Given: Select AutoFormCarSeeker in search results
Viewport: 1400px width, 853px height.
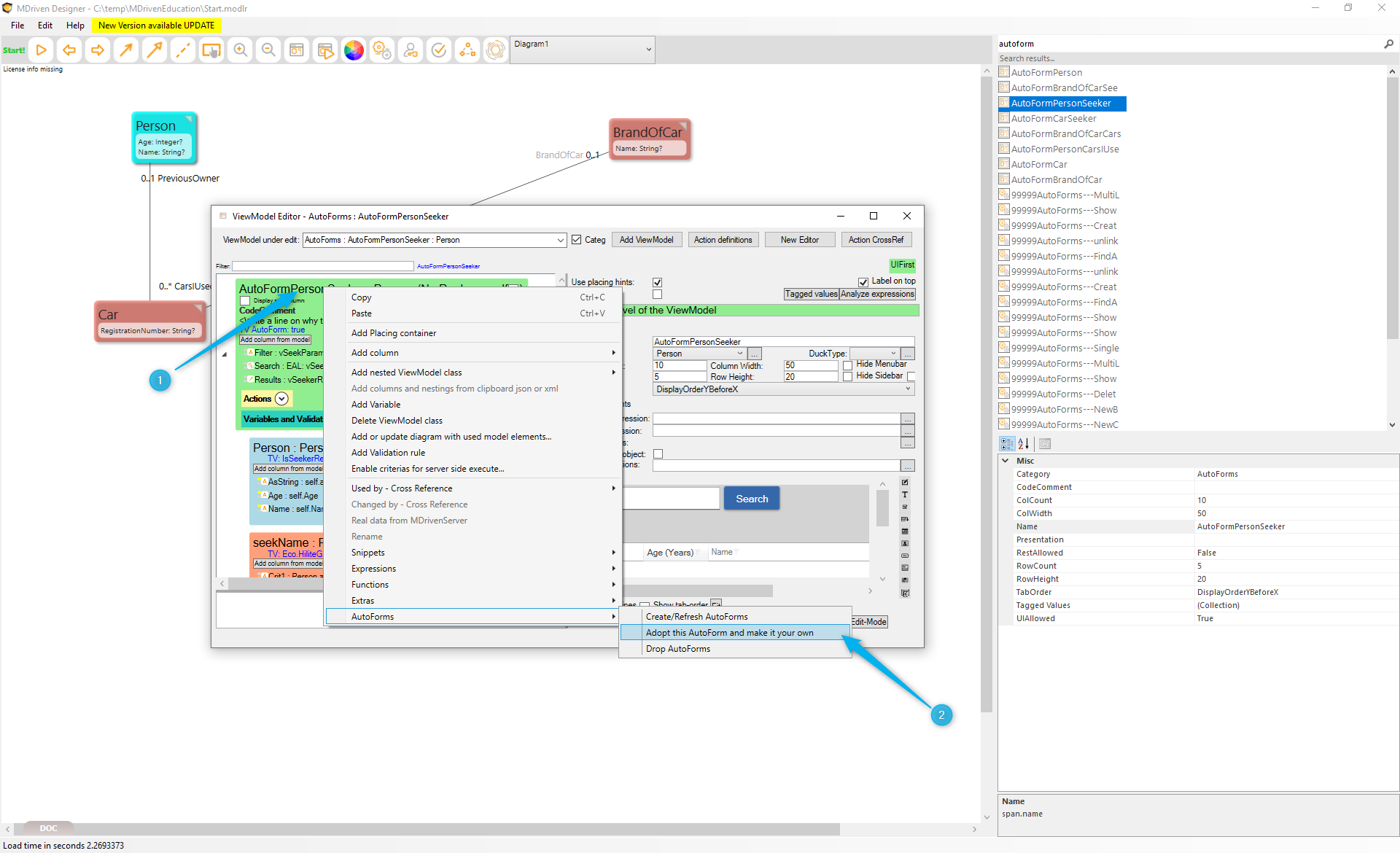Looking at the screenshot, I should point(1053,119).
